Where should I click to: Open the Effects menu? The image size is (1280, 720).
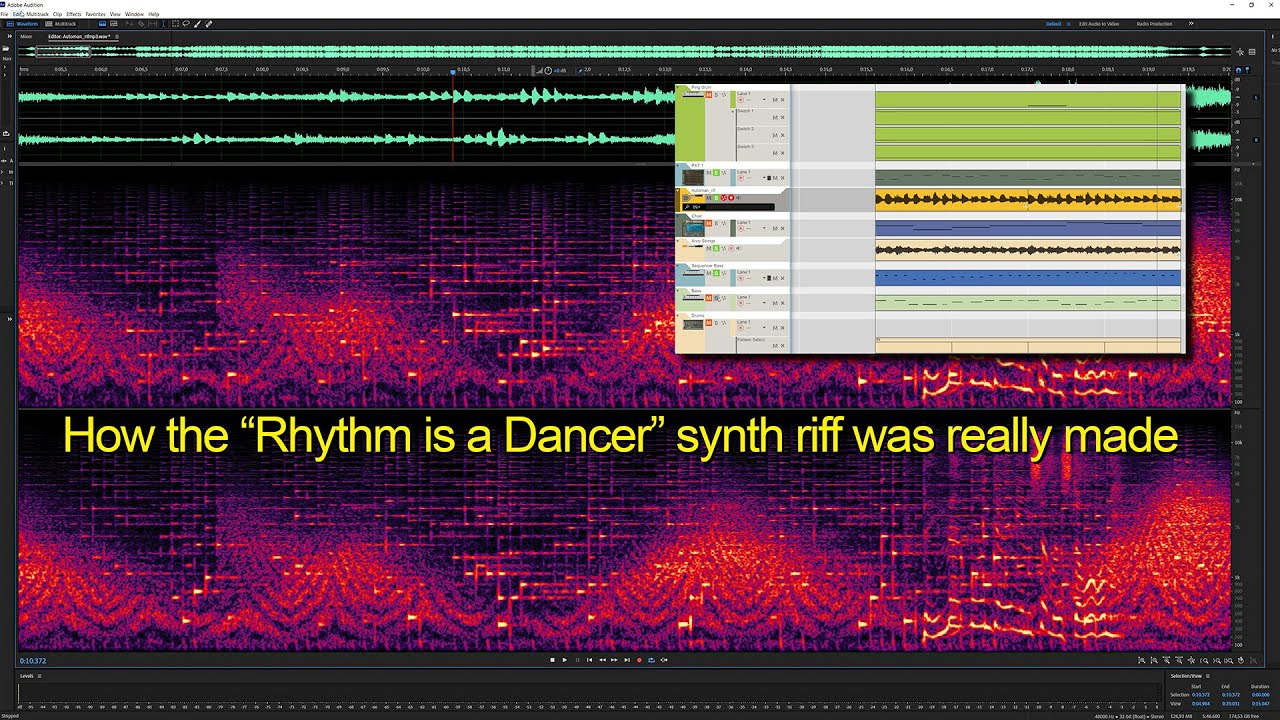(x=74, y=14)
